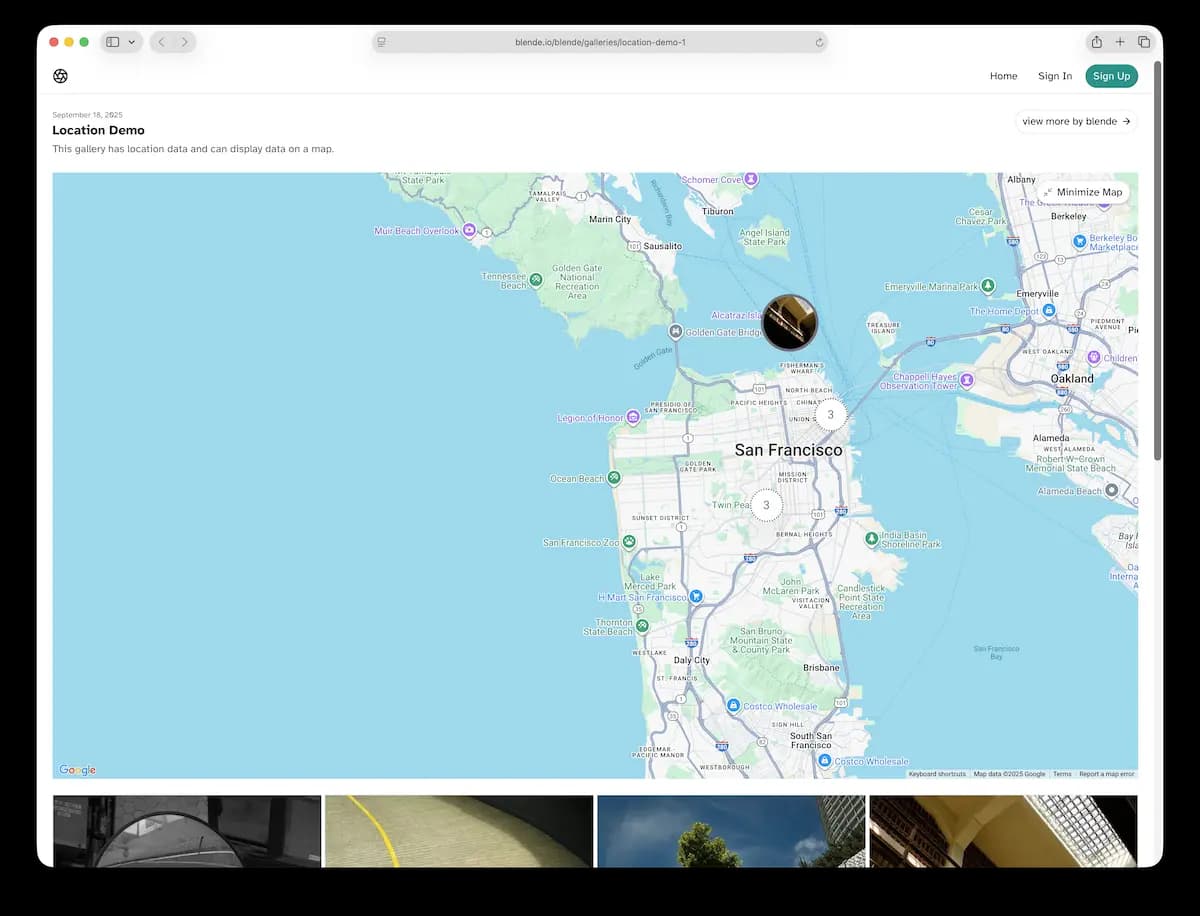Click the Legion of Honor museum pin
This screenshot has width=1200, height=916.
point(632,417)
